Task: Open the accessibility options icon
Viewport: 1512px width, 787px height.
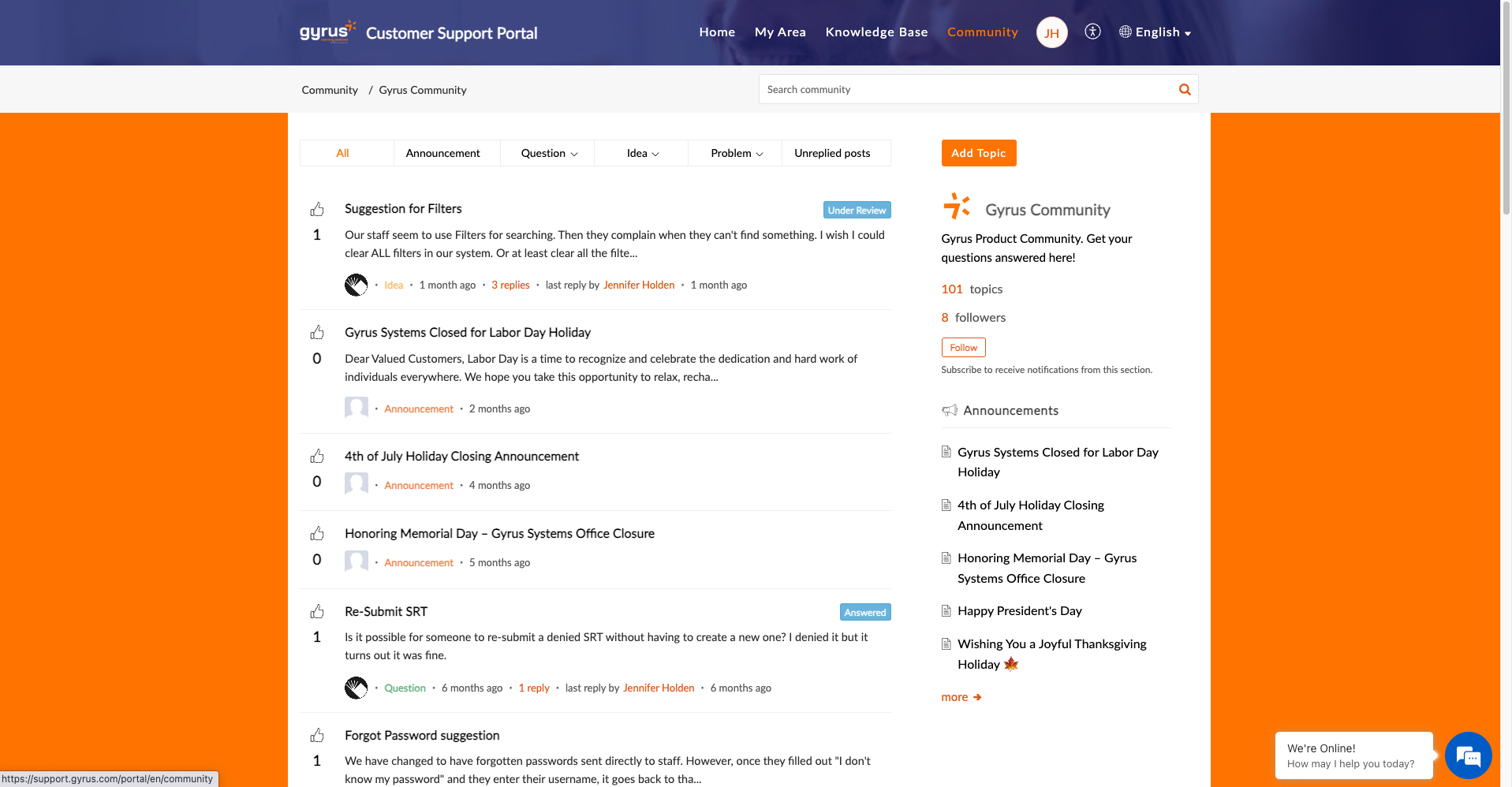Action: tap(1092, 32)
